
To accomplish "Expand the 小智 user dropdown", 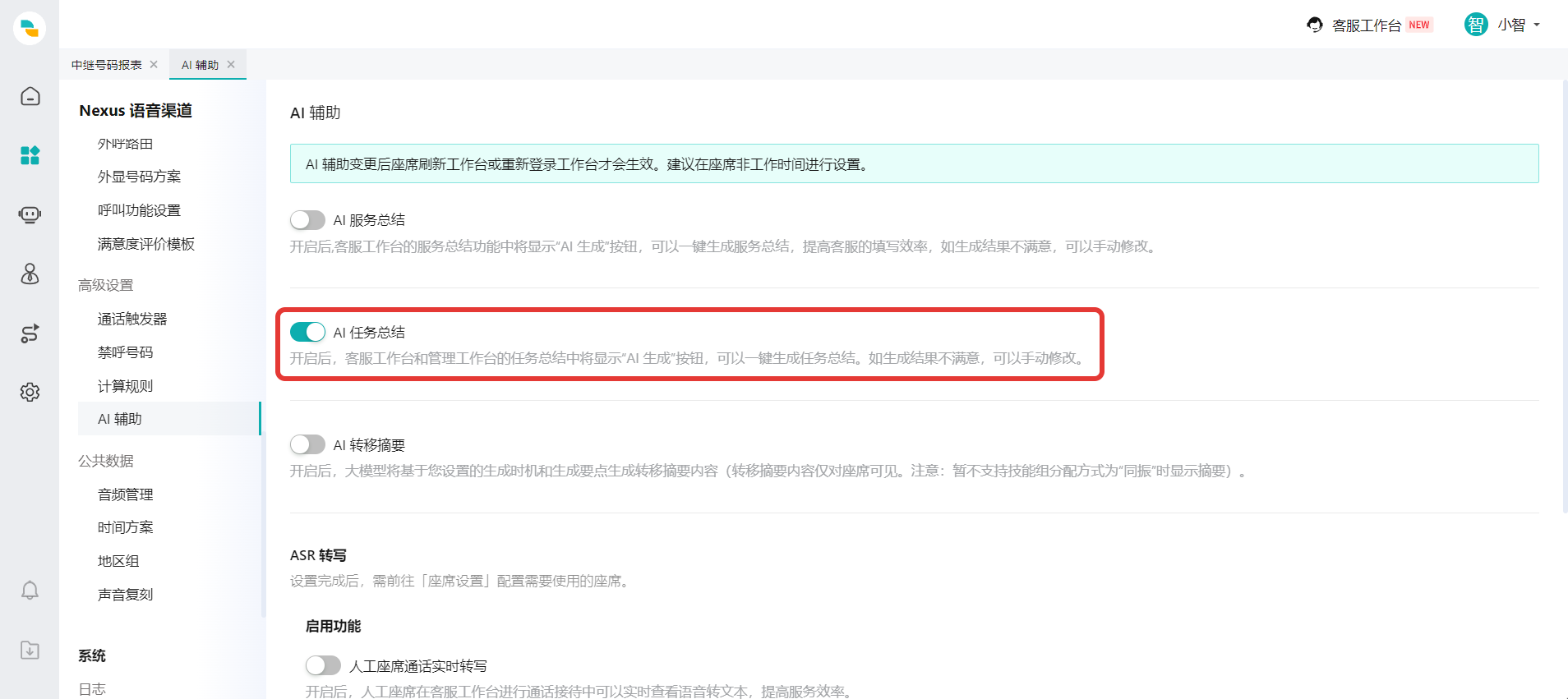I will tap(1536, 25).
